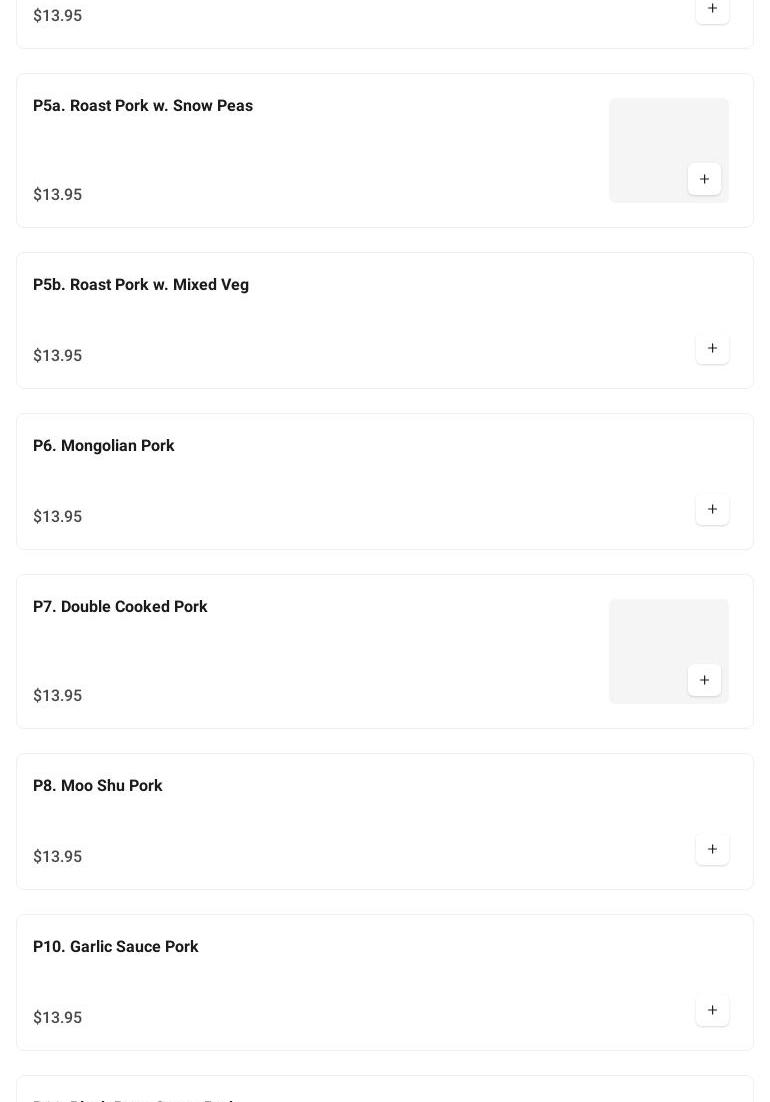The width and height of the screenshot is (770, 1102).
Task: Open P7. Double Cooked Pork details
Action: 120,607
